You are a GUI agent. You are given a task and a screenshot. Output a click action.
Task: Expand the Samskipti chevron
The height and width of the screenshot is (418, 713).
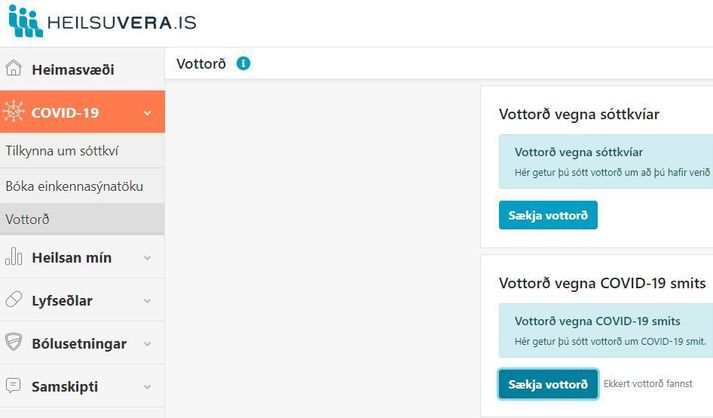(147, 387)
